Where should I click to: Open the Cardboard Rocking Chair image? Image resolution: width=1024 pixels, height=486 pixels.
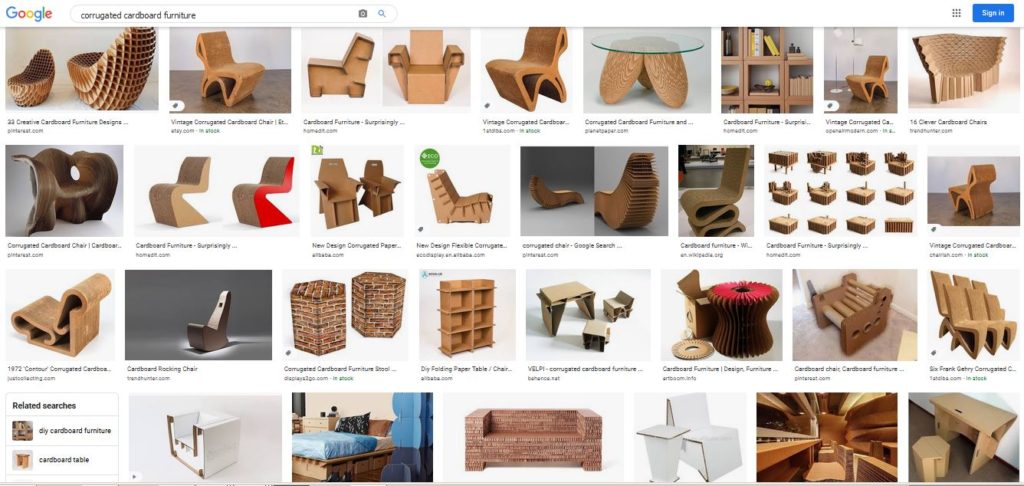coord(199,315)
